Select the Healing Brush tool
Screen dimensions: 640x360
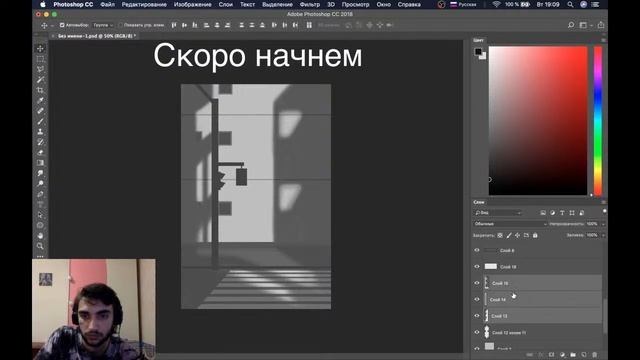[x=40, y=111]
